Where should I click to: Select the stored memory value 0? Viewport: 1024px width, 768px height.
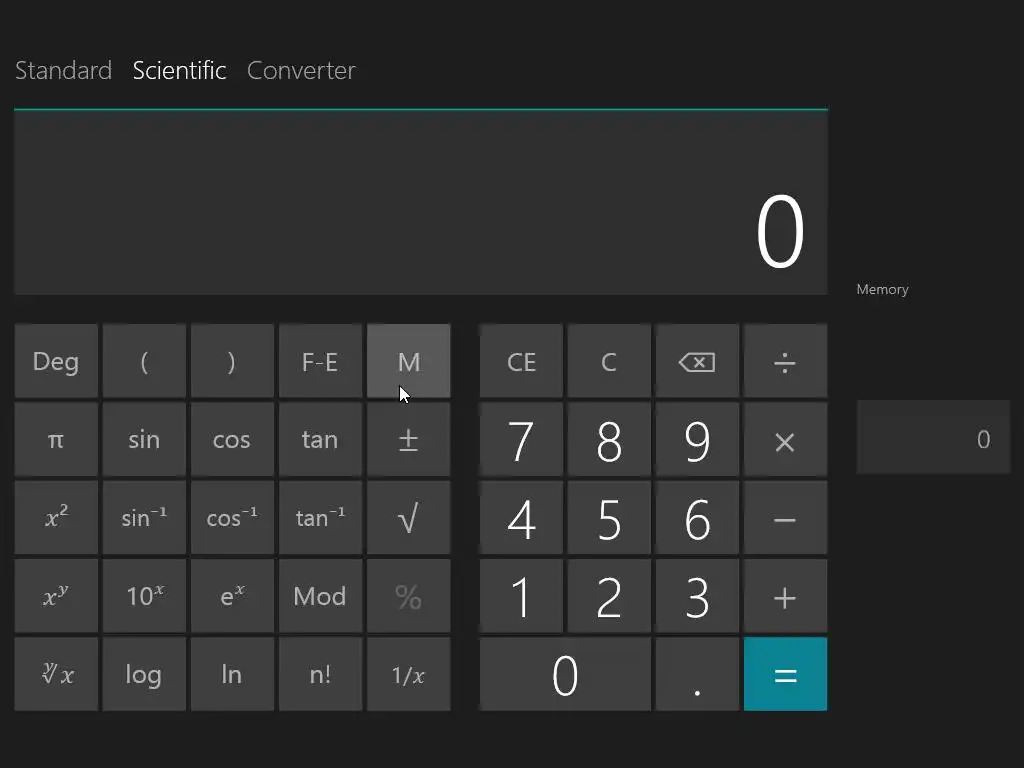[933, 438]
